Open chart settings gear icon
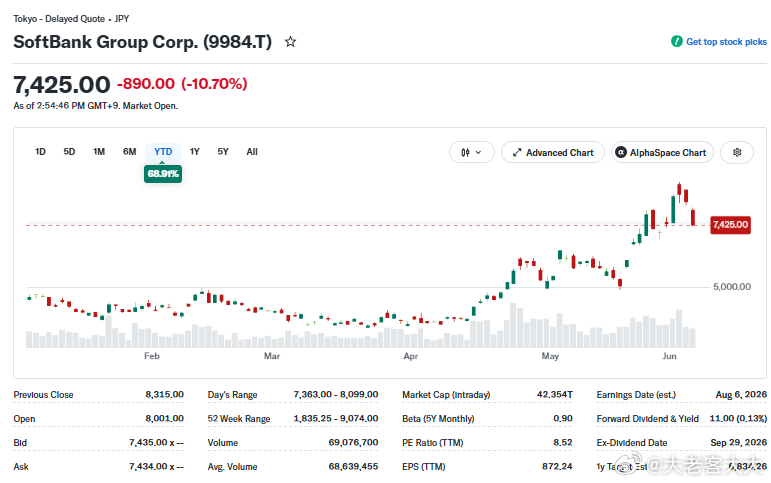 point(737,152)
